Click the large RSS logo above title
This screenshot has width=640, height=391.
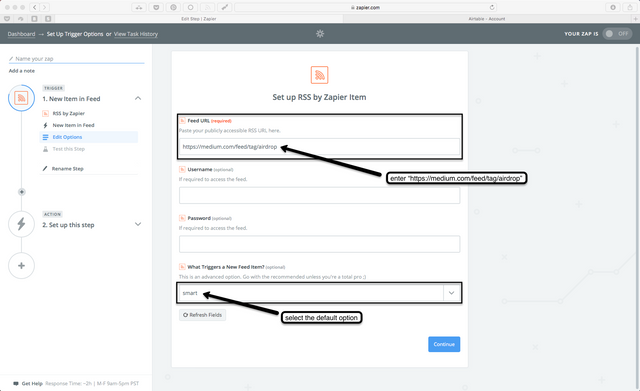(x=320, y=75)
